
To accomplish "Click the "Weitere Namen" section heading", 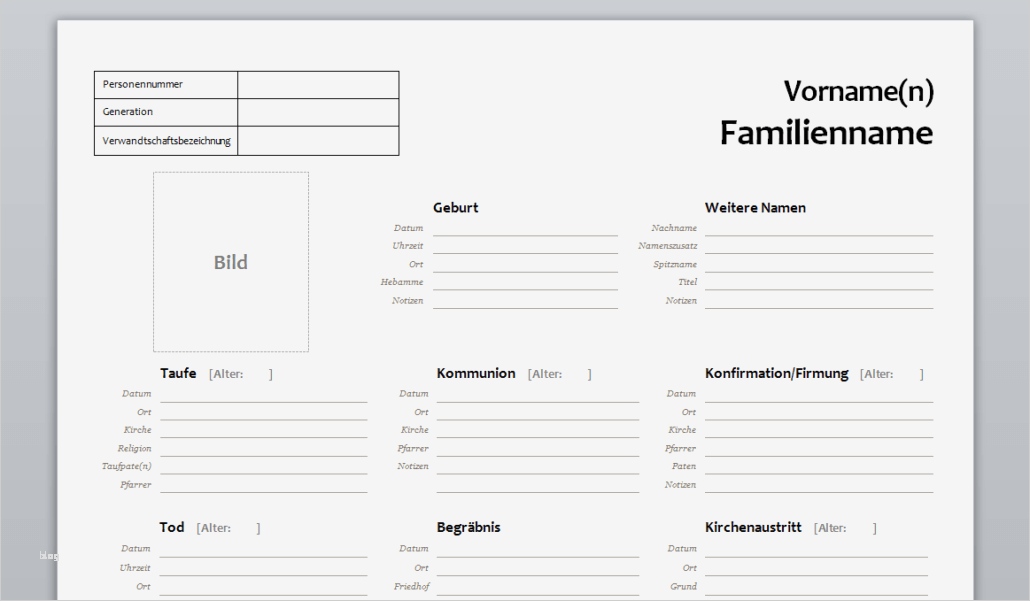I will (755, 208).
